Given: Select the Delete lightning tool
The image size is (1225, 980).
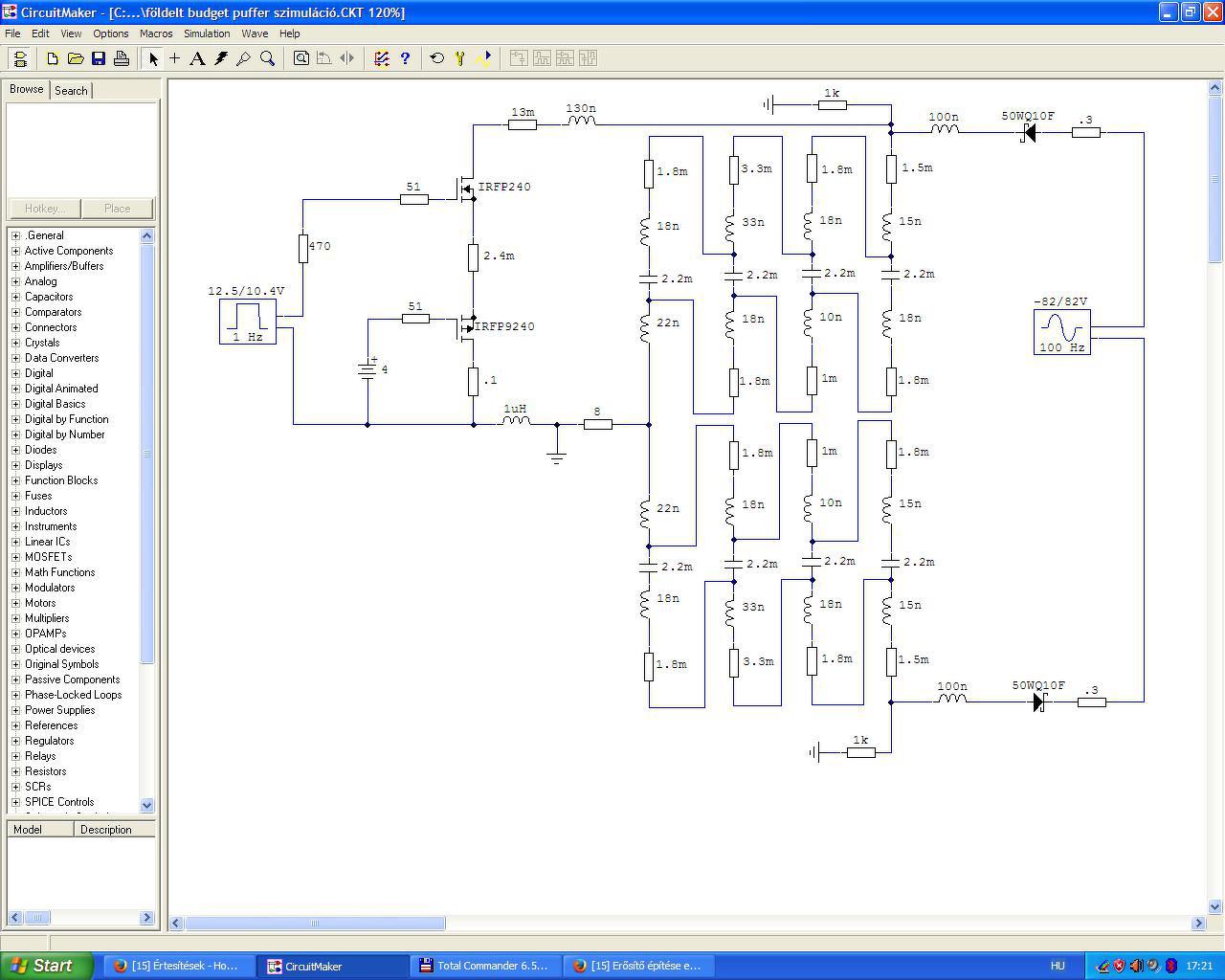Looking at the screenshot, I should pyautogui.click(x=221, y=58).
